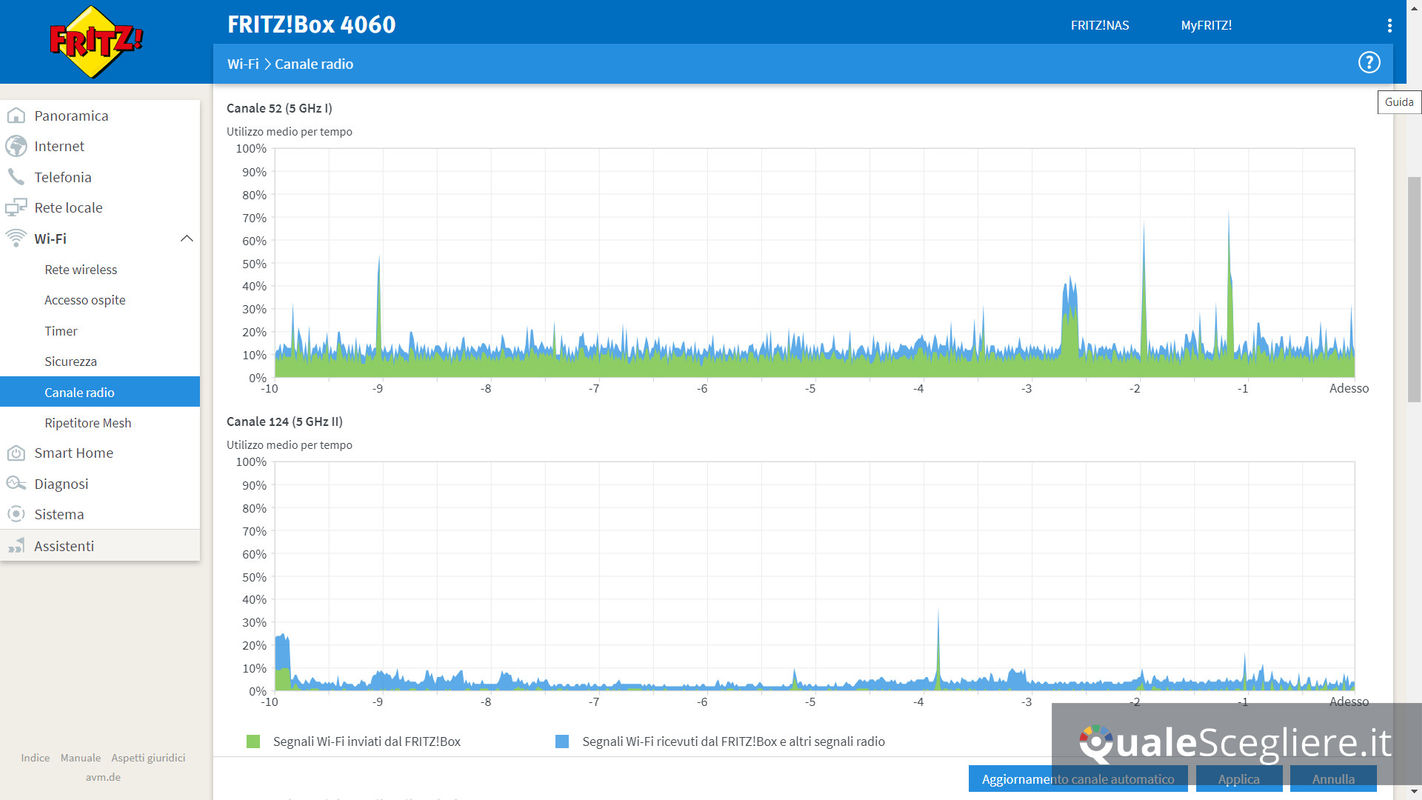
Task: Click the Telefonia phone icon
Action: pos(16,177)
